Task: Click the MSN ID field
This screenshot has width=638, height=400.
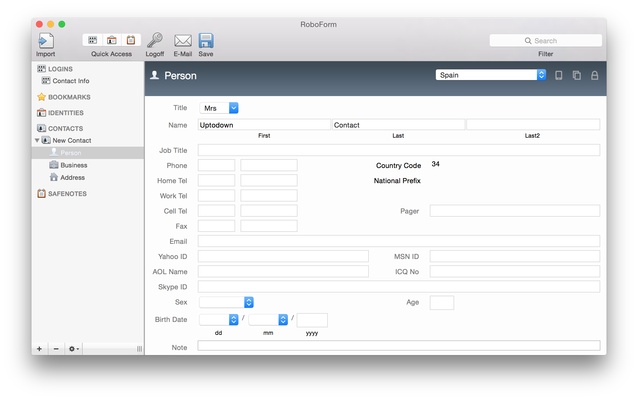Action: point(515,256)
